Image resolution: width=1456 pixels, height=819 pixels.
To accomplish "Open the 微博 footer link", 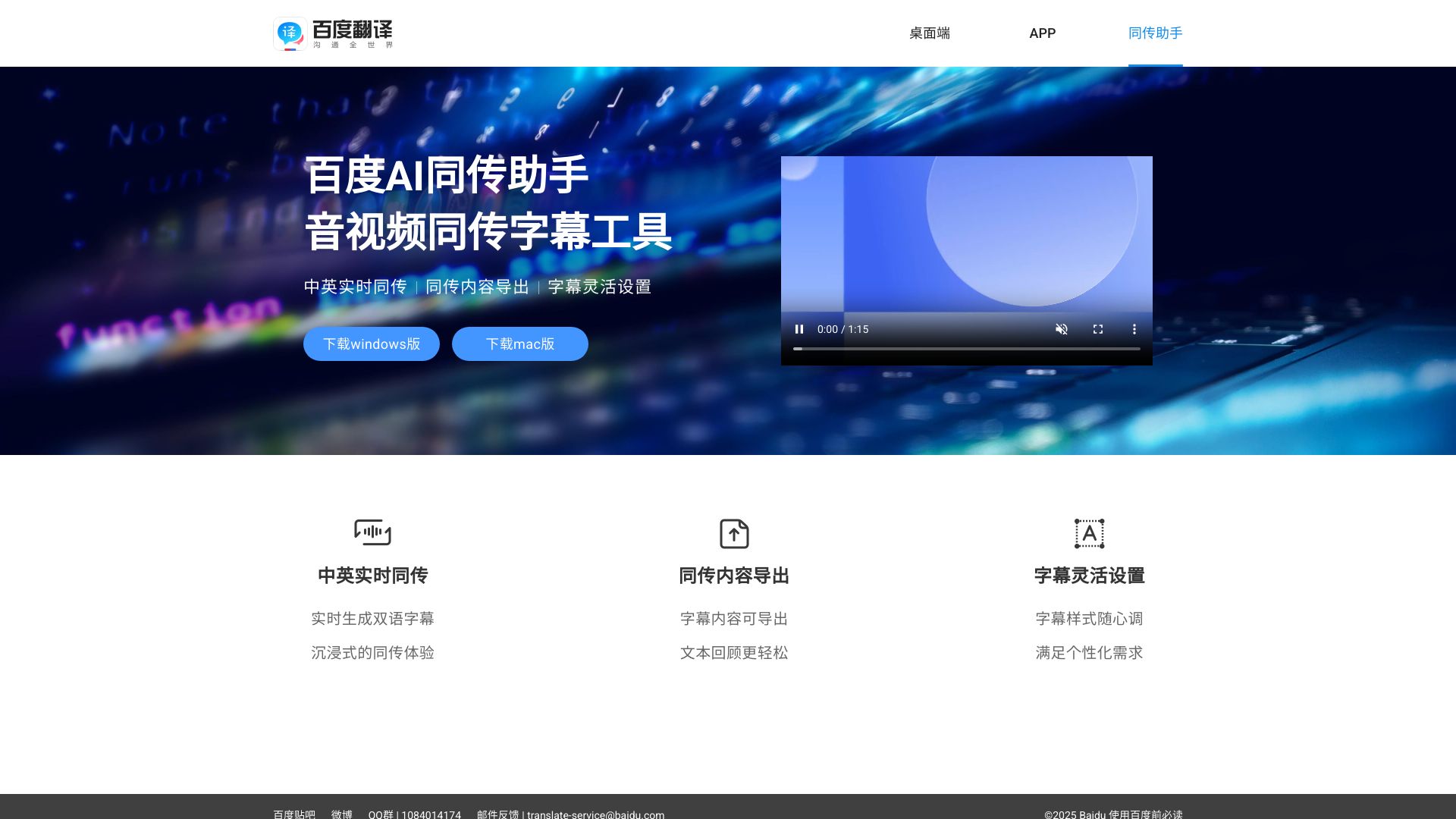I will pos(342,814).
